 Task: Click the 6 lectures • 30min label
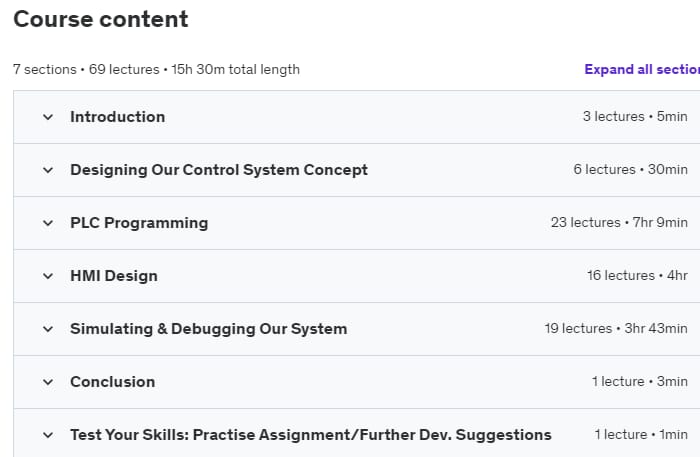click(x=630, y=170)
